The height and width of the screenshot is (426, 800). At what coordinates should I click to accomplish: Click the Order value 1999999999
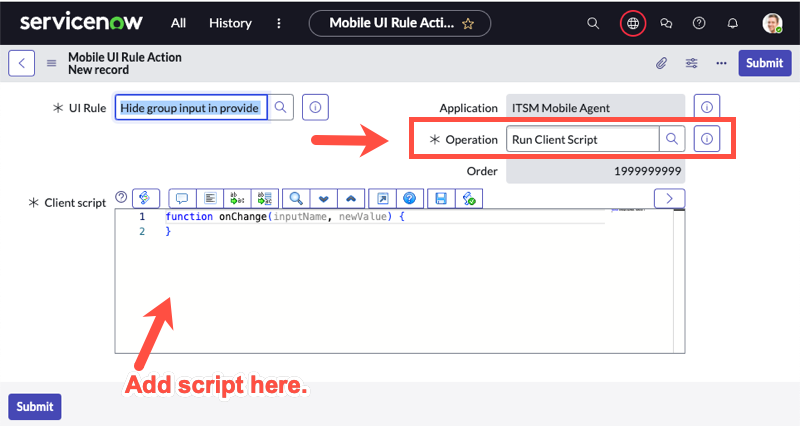tap(595, 171)
